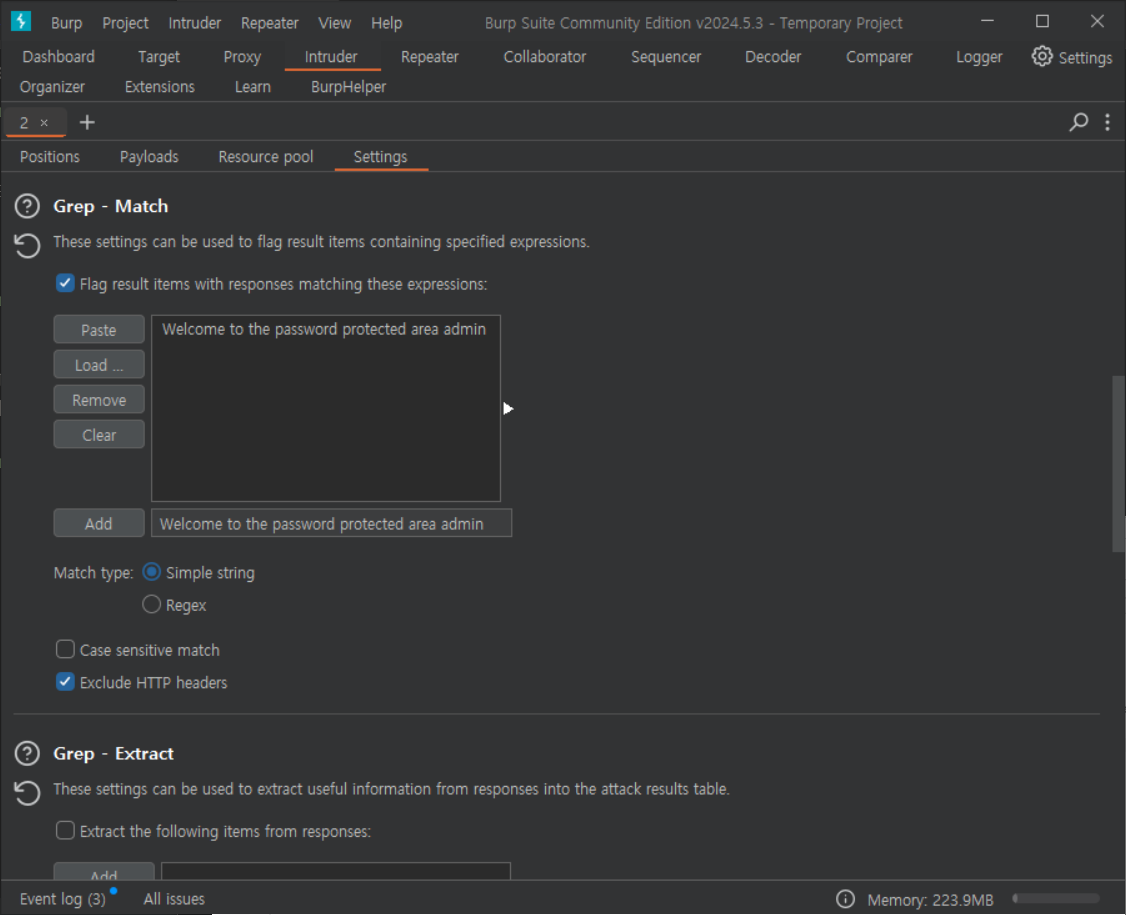Open the Positions sub-tab
The image size is (1126, 915).
coord(50,157)
